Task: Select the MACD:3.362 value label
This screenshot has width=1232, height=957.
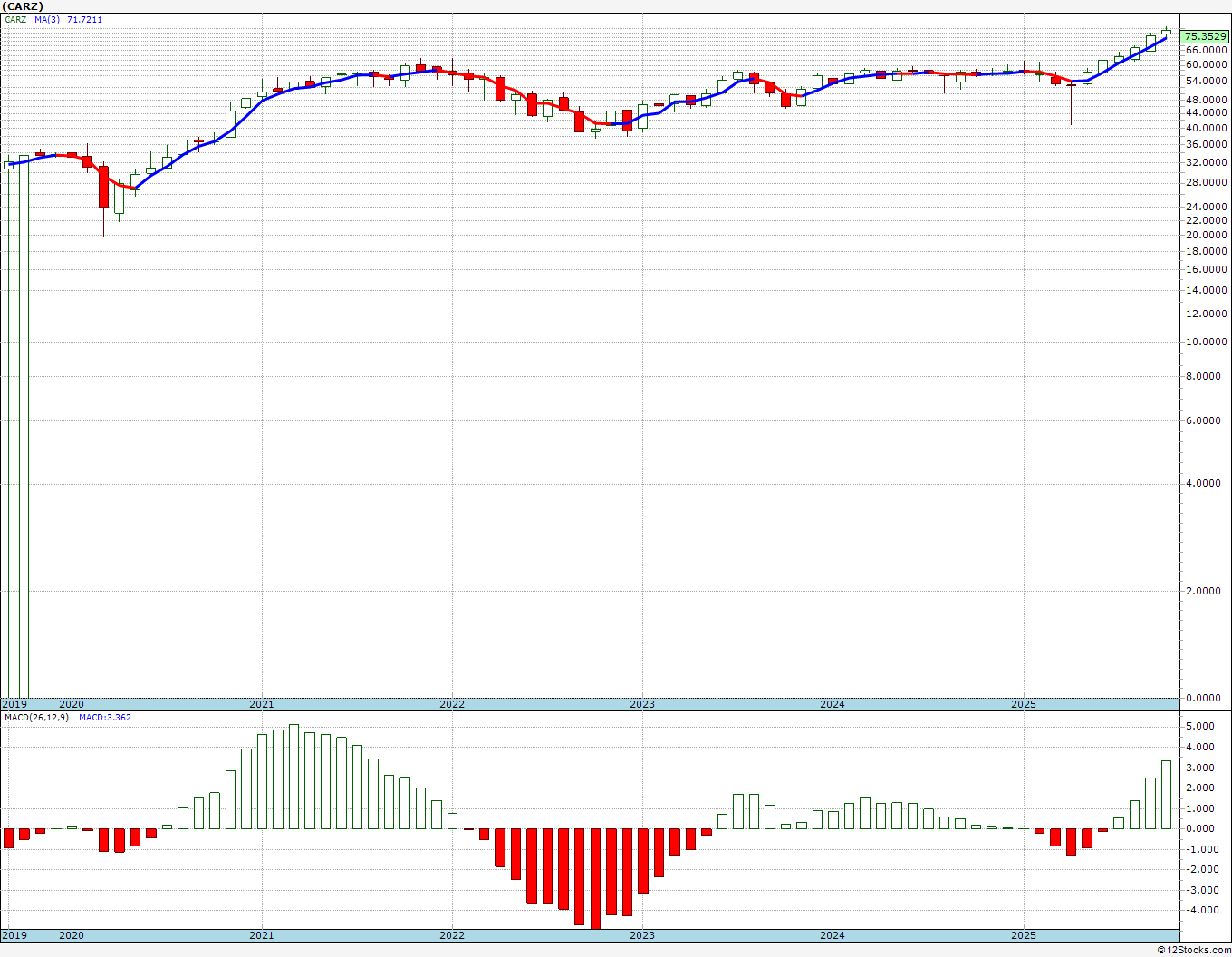Action: 105,718
